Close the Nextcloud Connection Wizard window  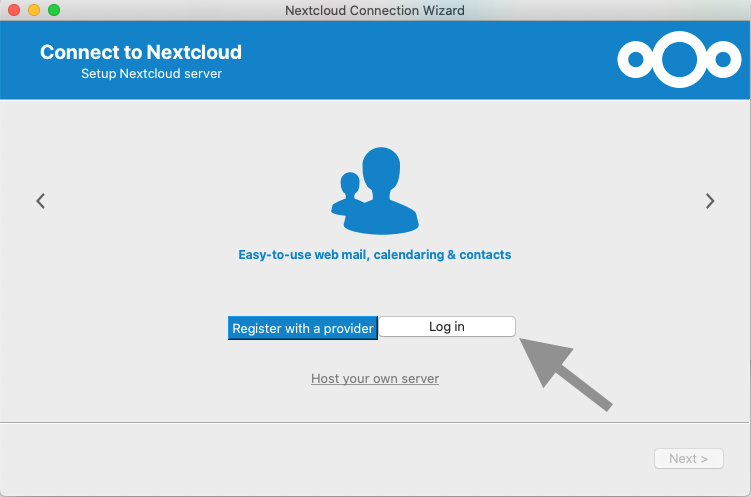pyautogui.click(x=14, y=10)
